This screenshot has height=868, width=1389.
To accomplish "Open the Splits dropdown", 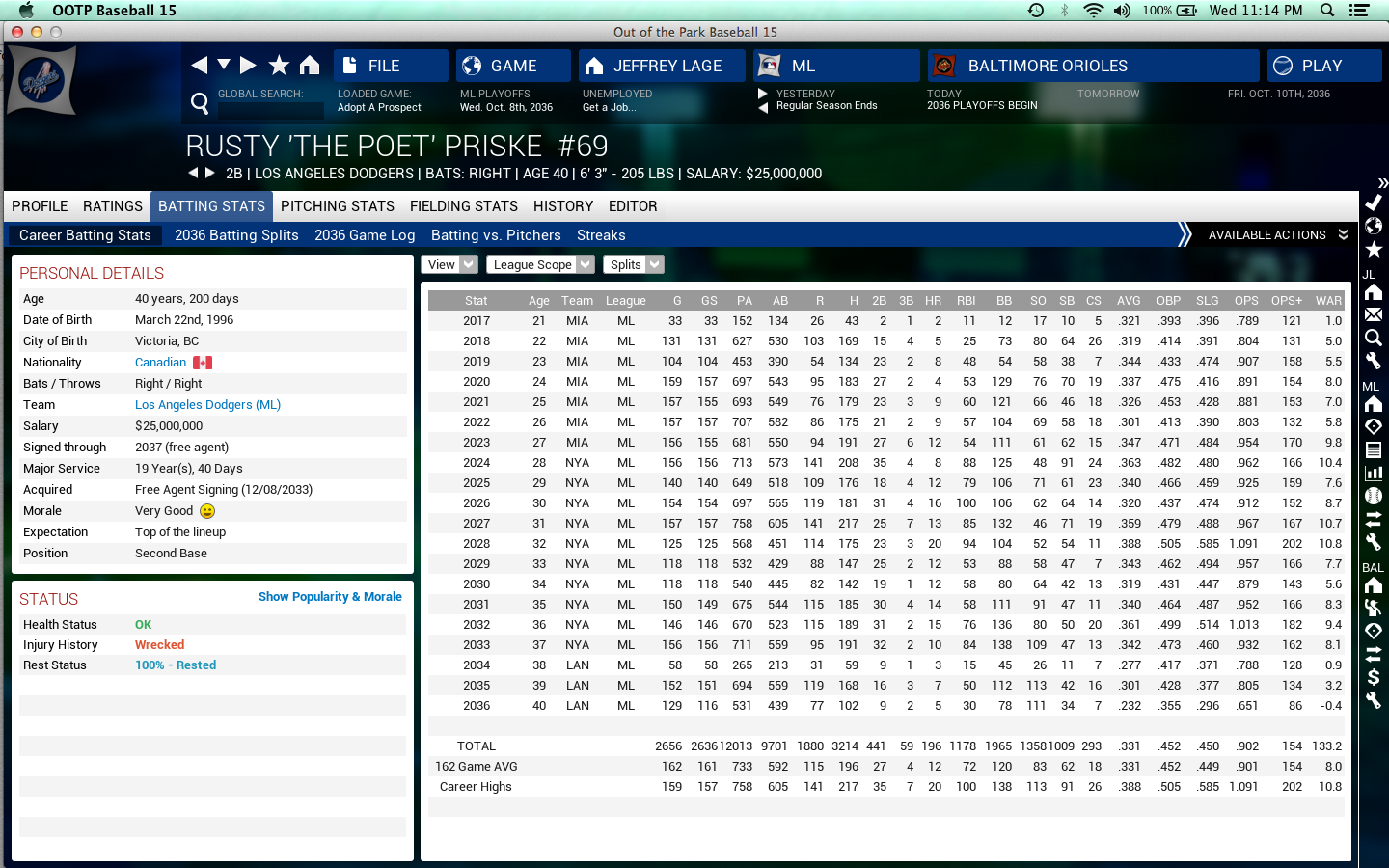I will [634, 264].
